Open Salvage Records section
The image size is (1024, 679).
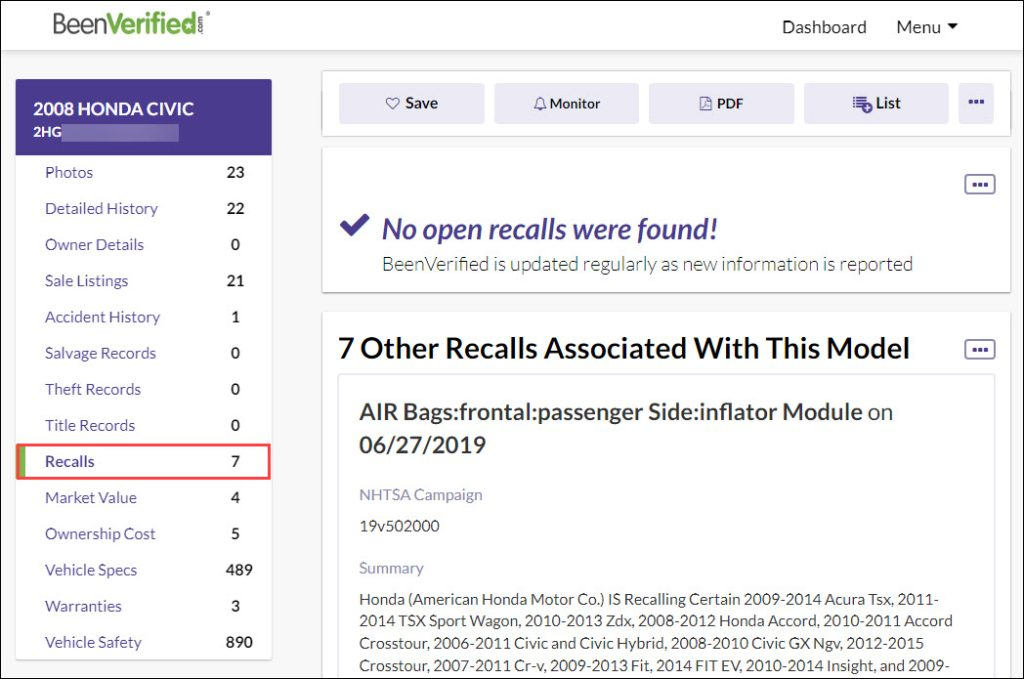tap(101, 353)
